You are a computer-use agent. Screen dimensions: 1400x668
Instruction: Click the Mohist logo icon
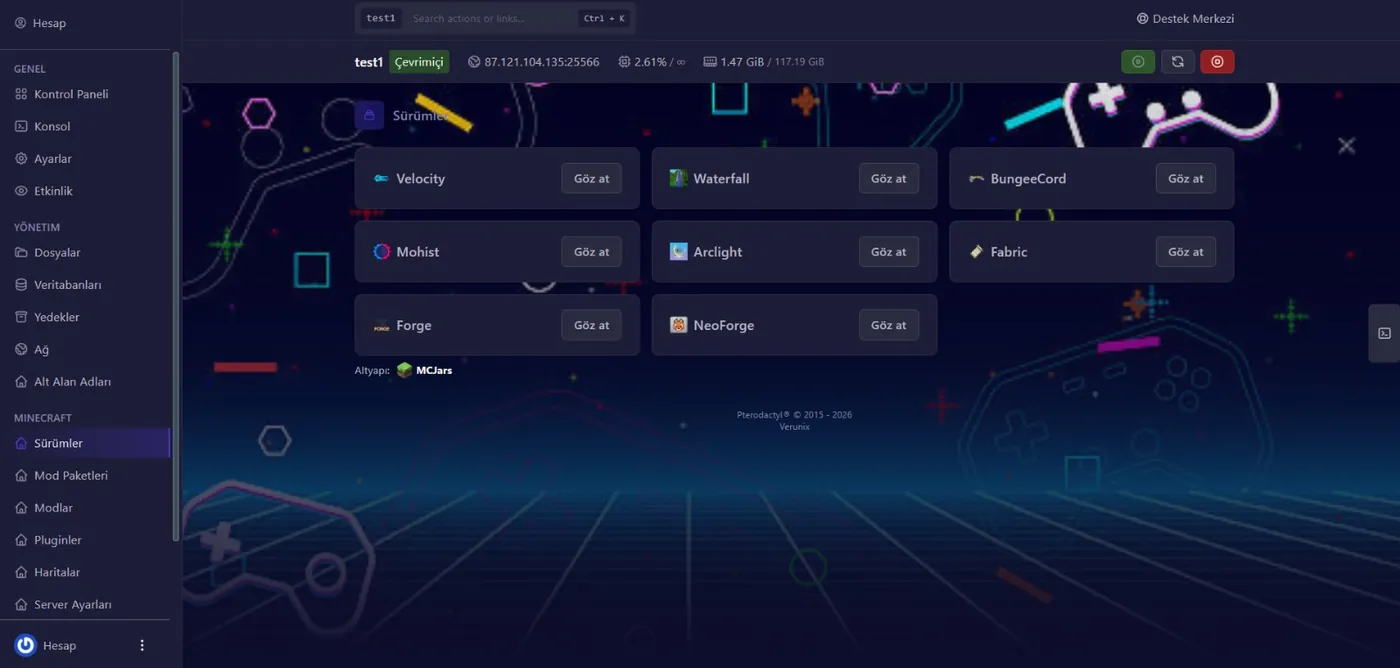(x=381, y=252)
